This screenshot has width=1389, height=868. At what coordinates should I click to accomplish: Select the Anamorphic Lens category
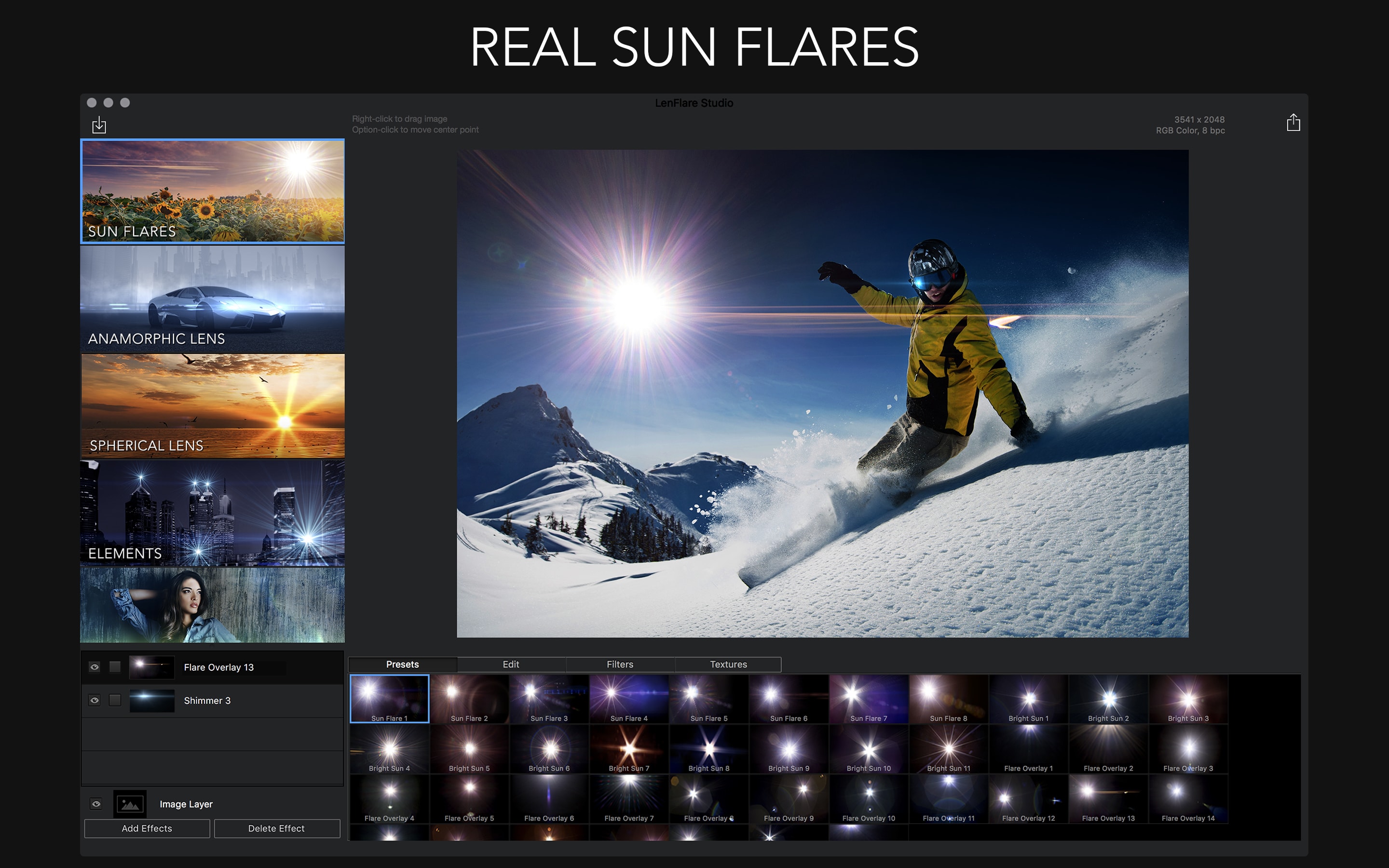click(212, 298)
